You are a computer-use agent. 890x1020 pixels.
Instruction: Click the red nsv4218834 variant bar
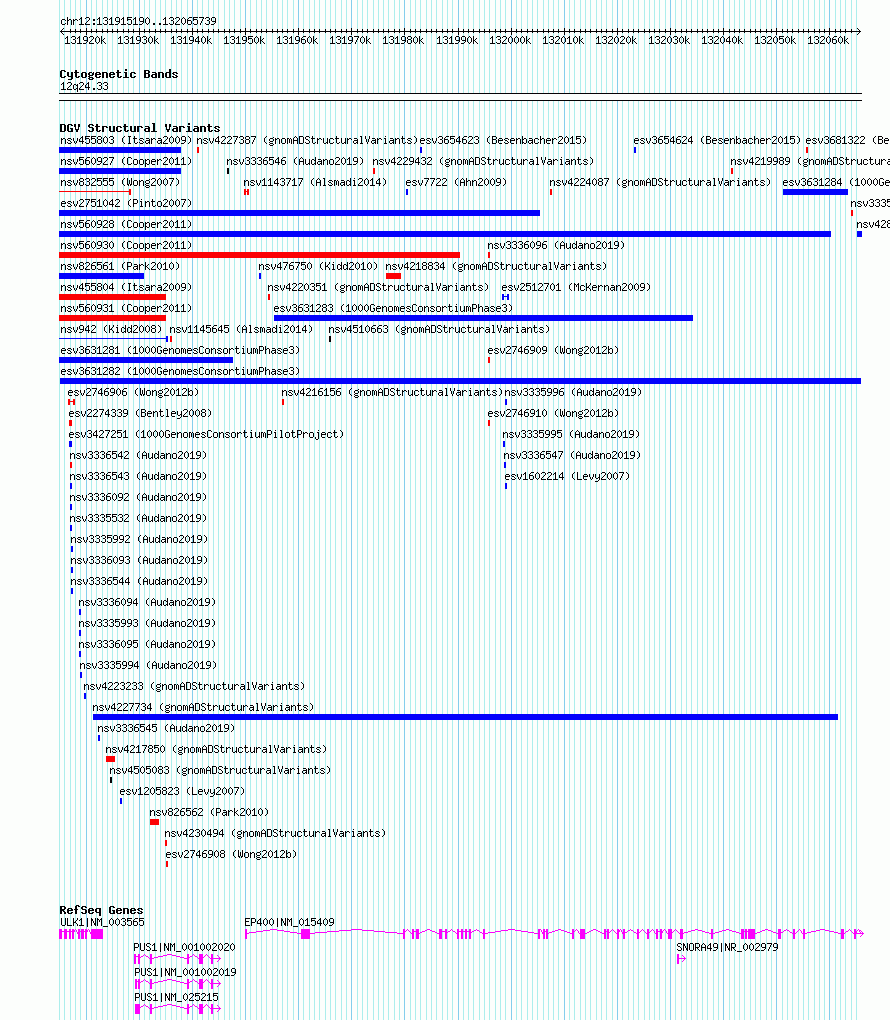tap(394, 276)
